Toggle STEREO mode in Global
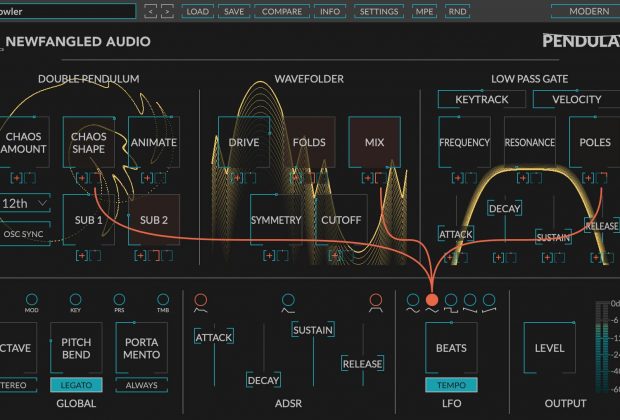This screenshot has width=620, height=420. (18, 385)
